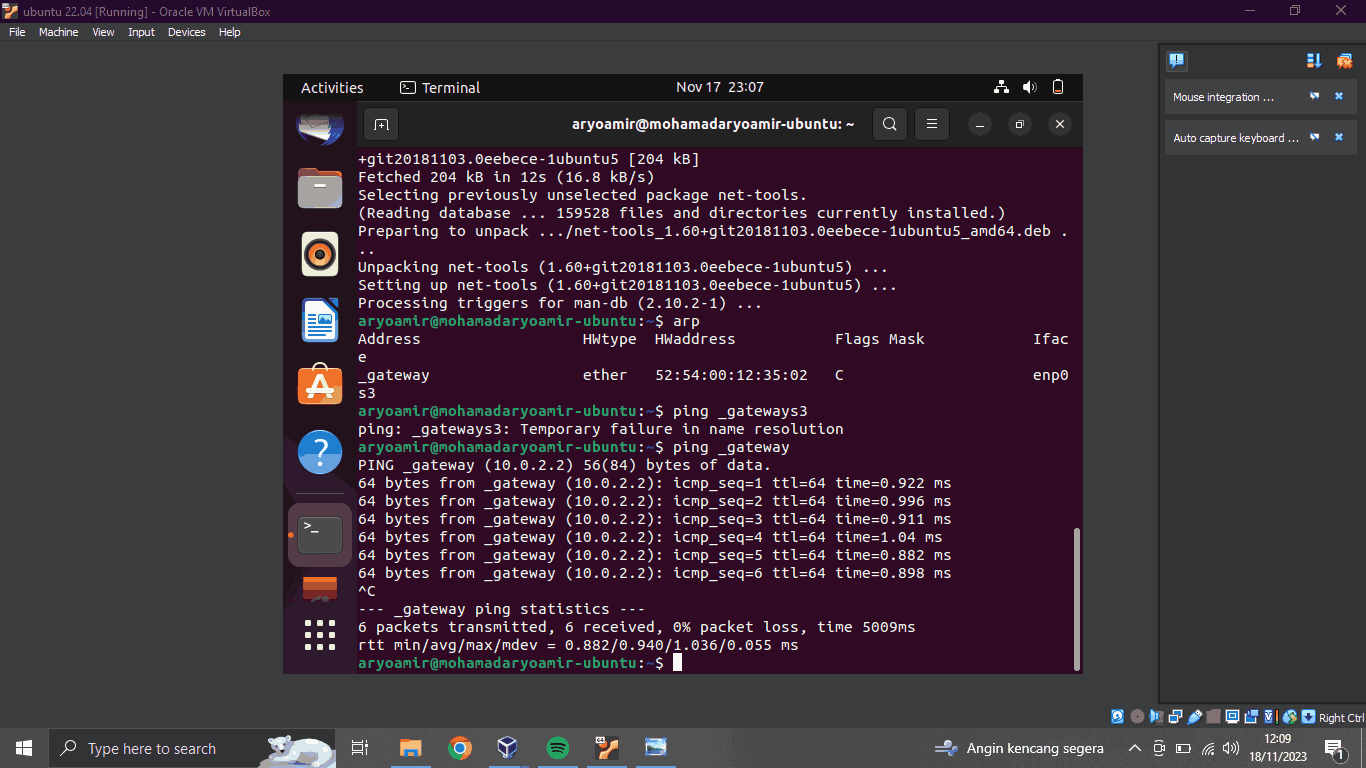This screenshot has width=1366, height=768.
Task: Click the Ubuntu battery icon in top bar
Action: pyautogui.click(x=1058, y=88)
